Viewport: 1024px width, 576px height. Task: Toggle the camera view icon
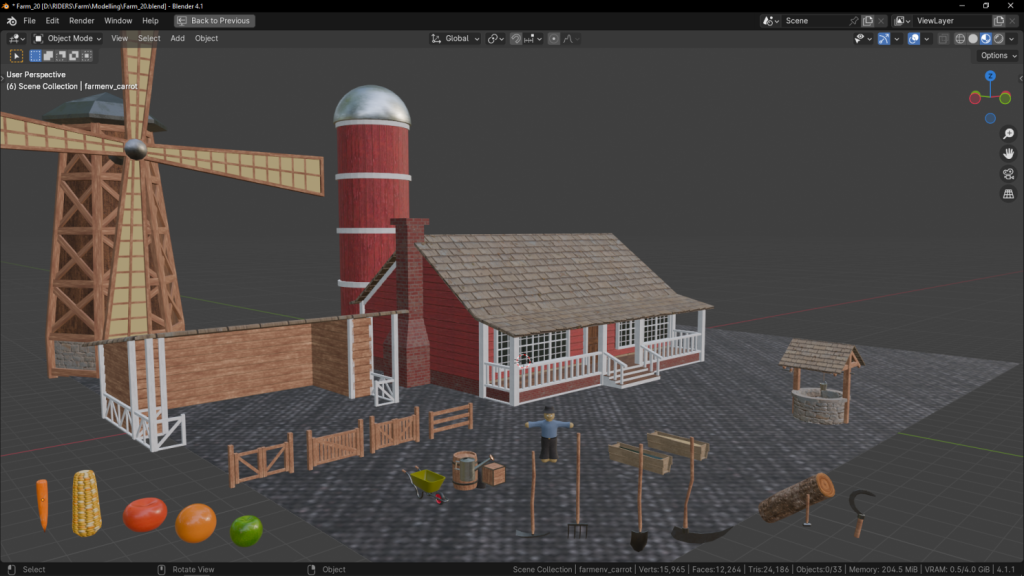[x=1008, y=174]
